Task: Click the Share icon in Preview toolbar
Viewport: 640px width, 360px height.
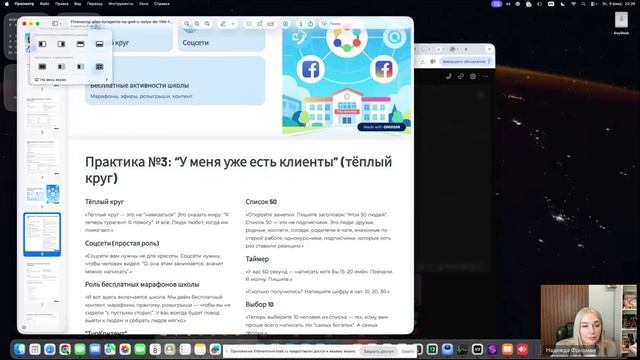Action: pos(311,24)
